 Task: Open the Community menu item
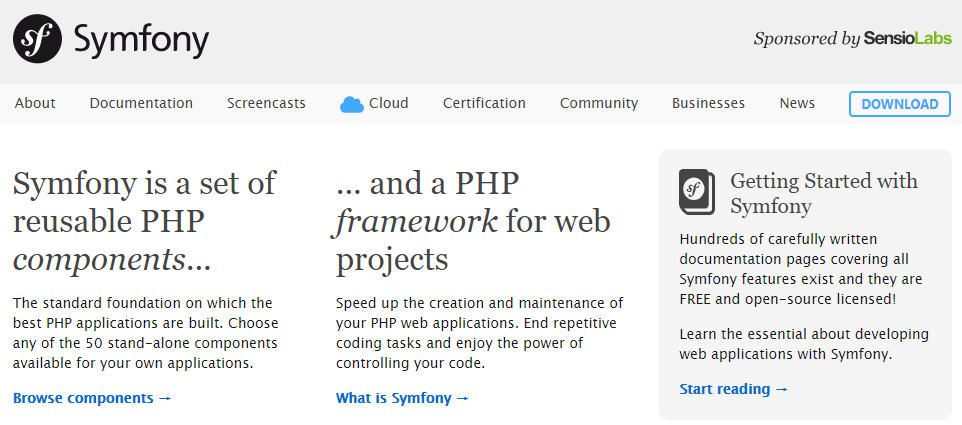(598, 103)
